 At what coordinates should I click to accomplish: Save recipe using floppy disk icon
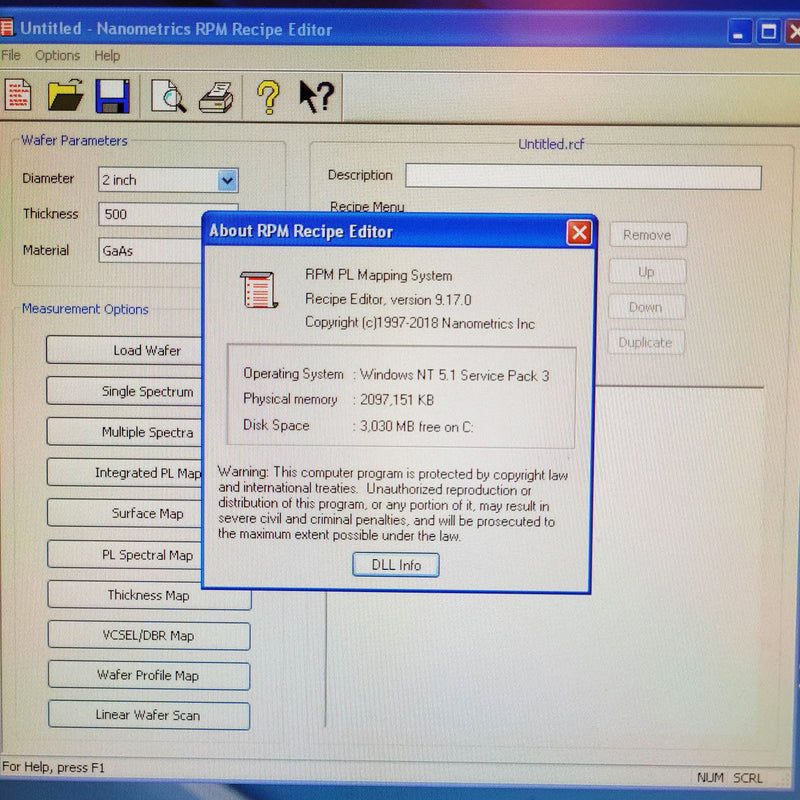(112, 96)
